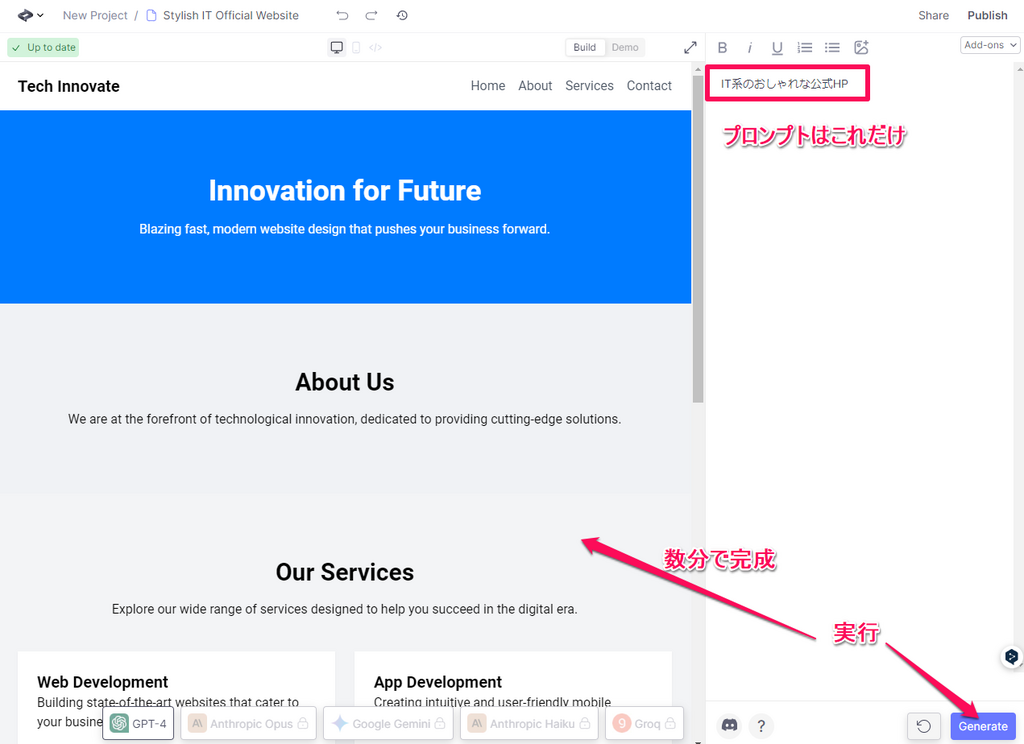Switch to mobile preview icon
Viewport: 1024px width, 744px height.
356,47
